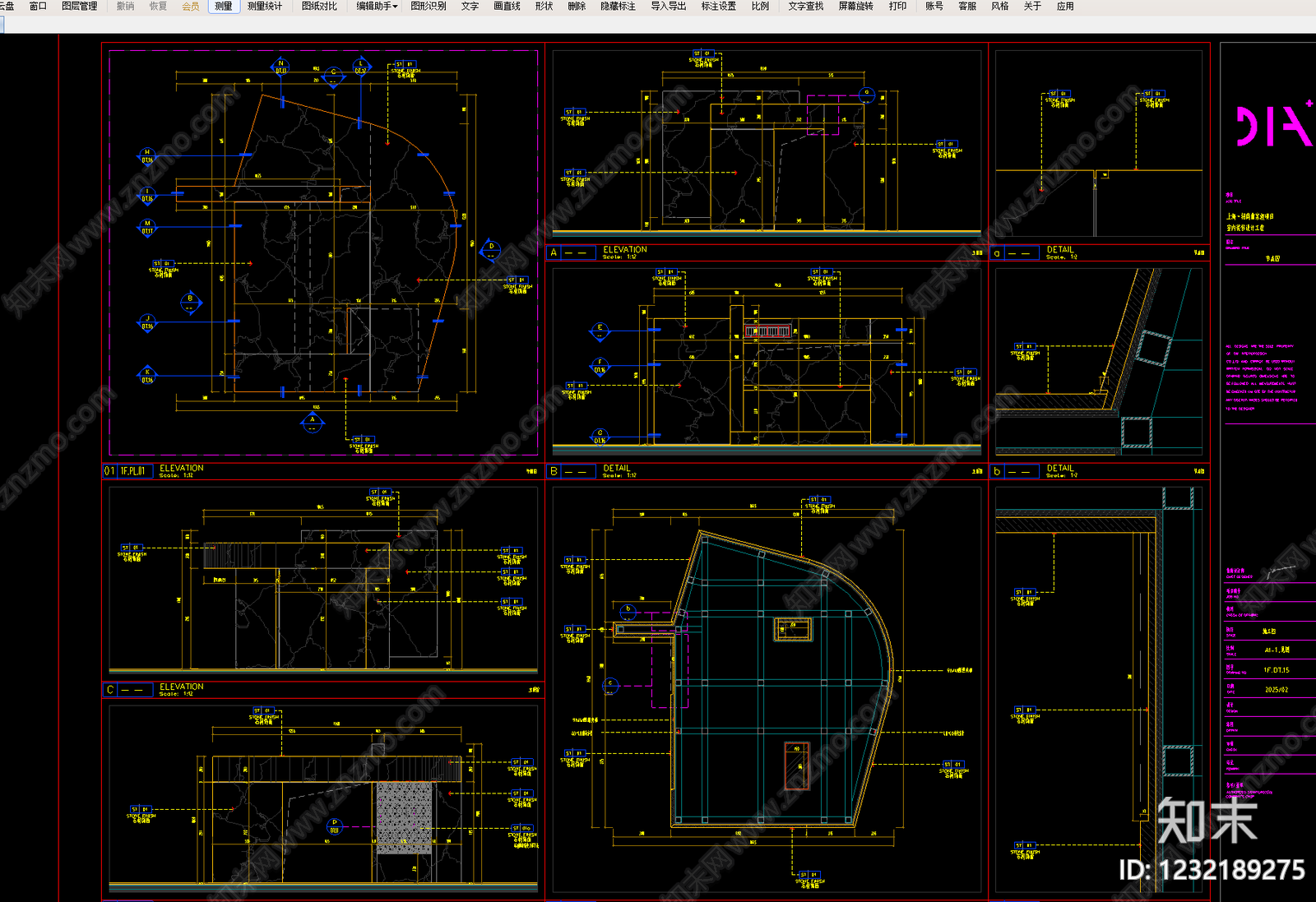Open the 会员 membership item

(x=191, y=6)
